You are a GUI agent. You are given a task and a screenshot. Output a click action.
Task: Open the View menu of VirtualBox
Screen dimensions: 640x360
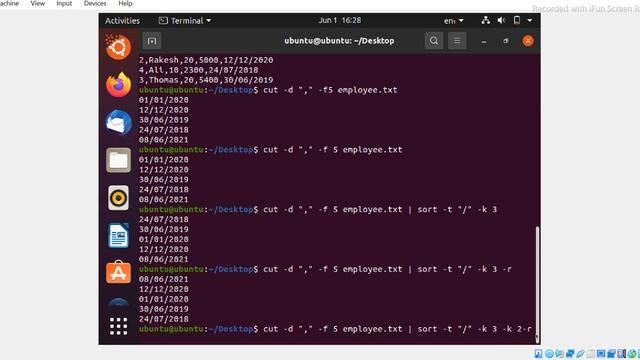[x=38, y=3]
